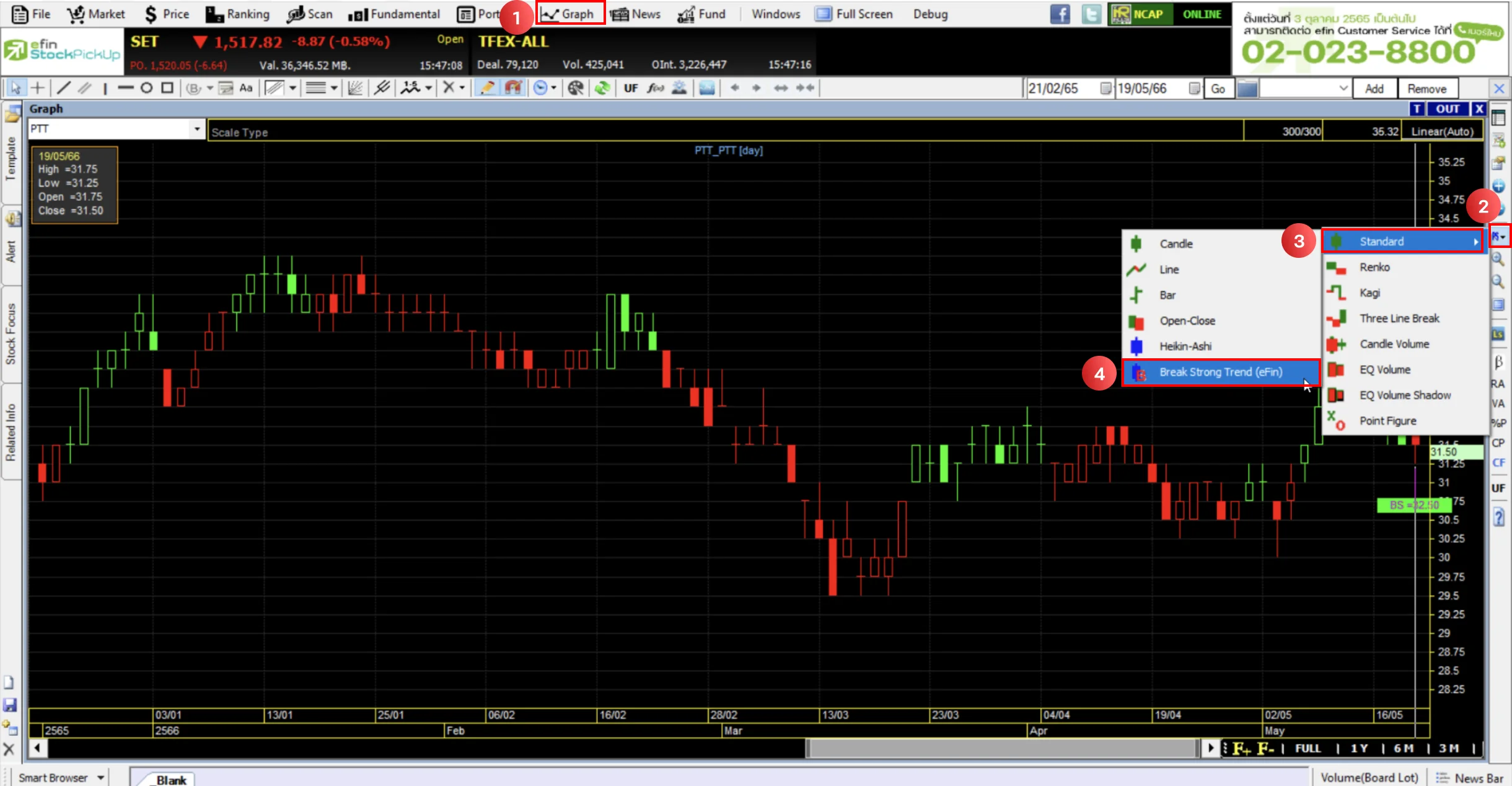Click the zoom in magnifier in sidebar
This screenshot has height=786, width=1512.
(1498, 258)
